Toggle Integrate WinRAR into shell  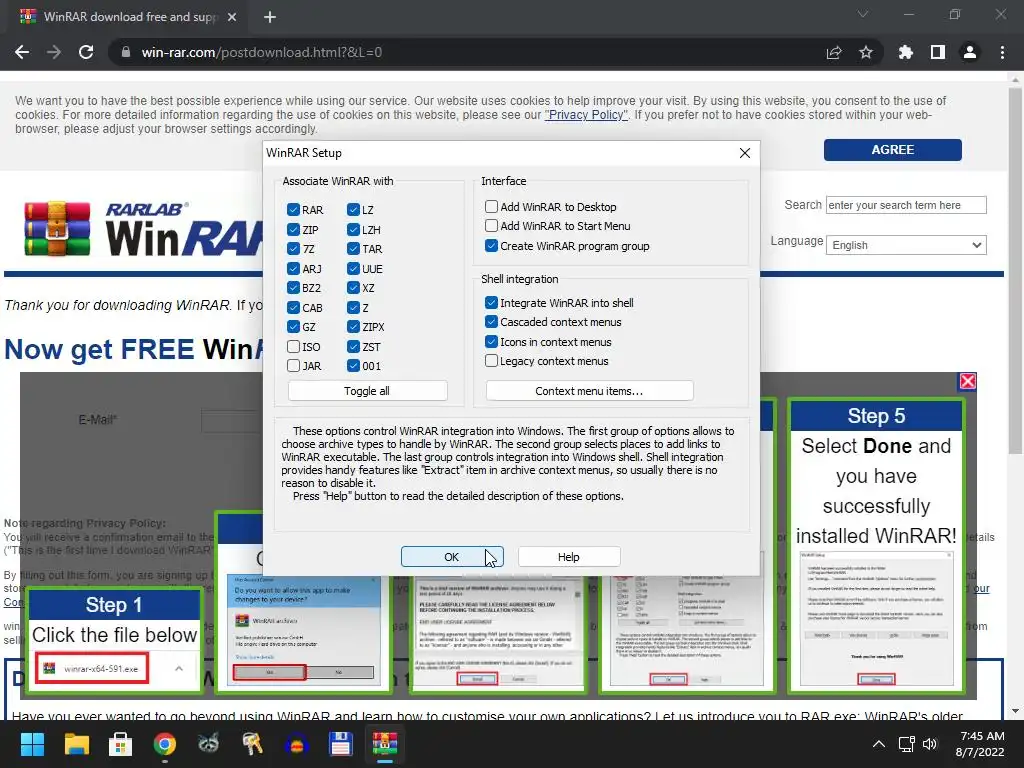pyautogui.click(x=491, y=302)
